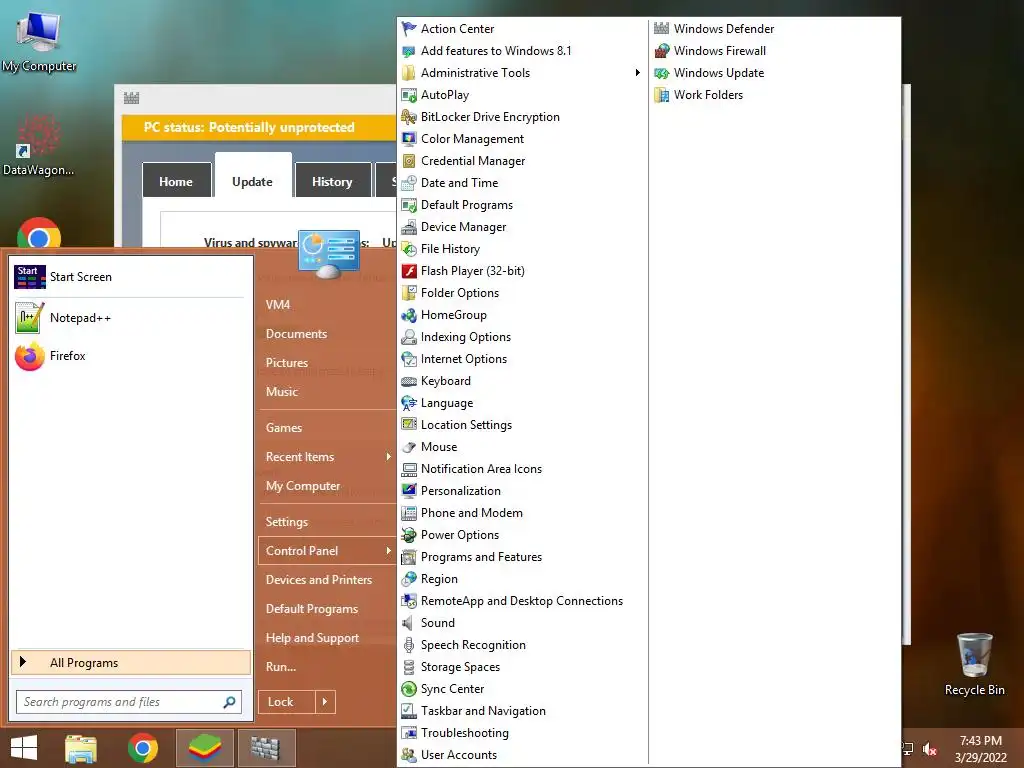Viewport: 1024px width, 768px height.
Task: Click the VM4 user name entry
Action: (278, 305)
